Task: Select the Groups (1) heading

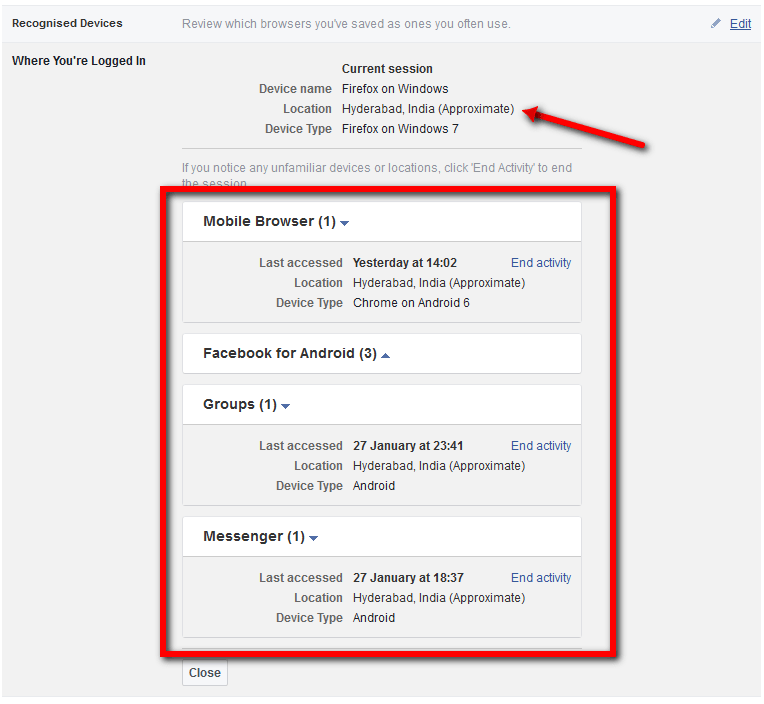Action: pos(240,404)
